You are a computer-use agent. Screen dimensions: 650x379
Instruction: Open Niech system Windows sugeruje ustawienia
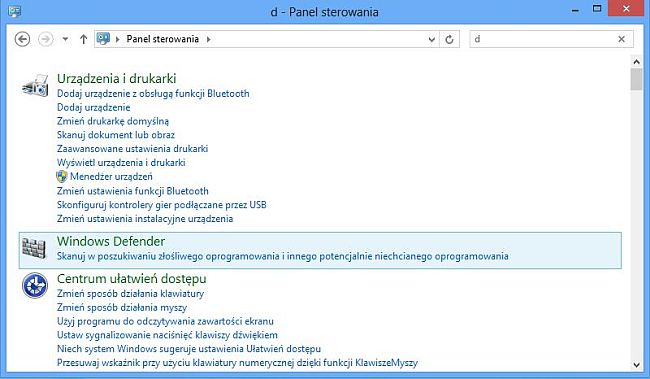pos(189,349)
